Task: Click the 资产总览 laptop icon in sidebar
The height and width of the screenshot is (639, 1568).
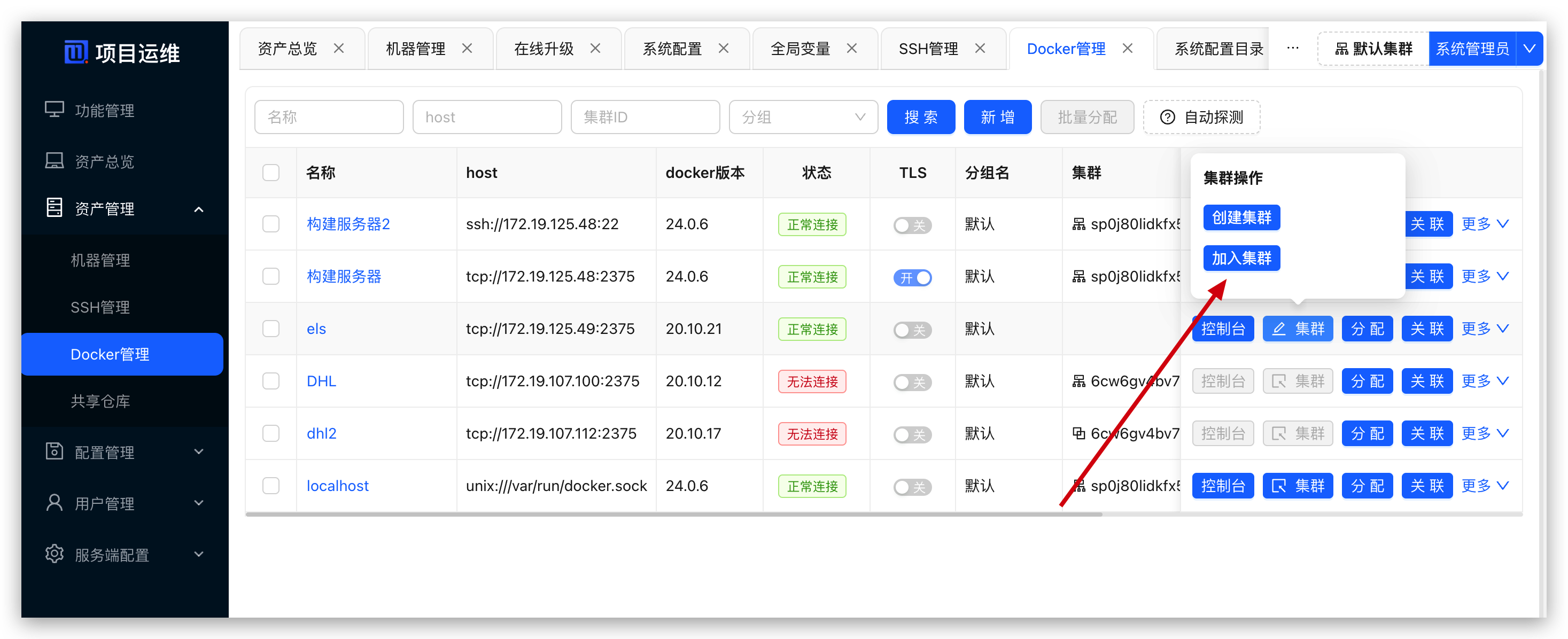Action: tap(54, 161)
